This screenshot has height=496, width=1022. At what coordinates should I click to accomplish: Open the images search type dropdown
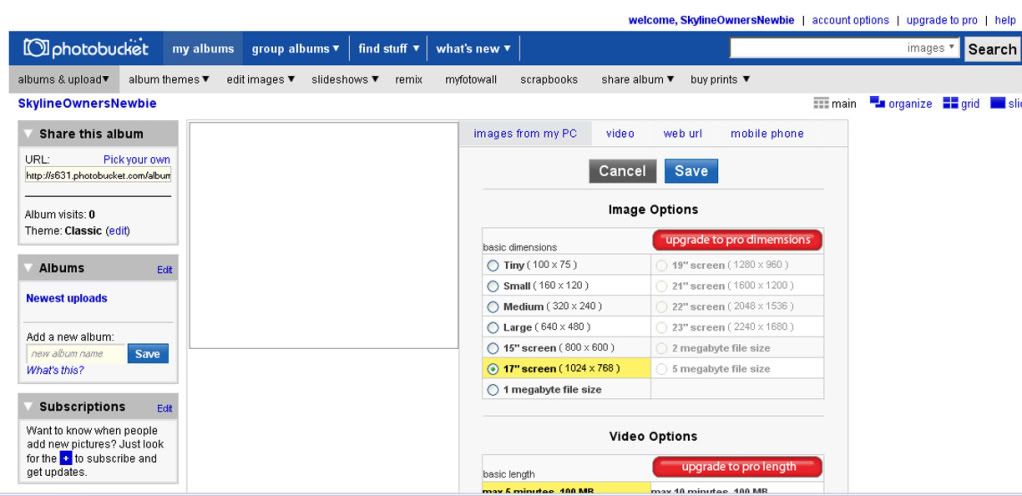pyautogui.click(x=930, y=48)
